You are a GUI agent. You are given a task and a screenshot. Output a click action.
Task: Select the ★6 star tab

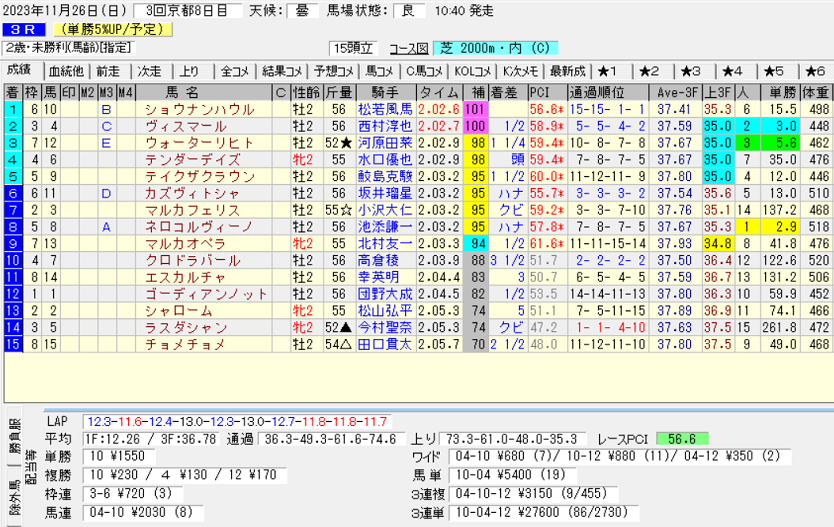tap(813, 71)
